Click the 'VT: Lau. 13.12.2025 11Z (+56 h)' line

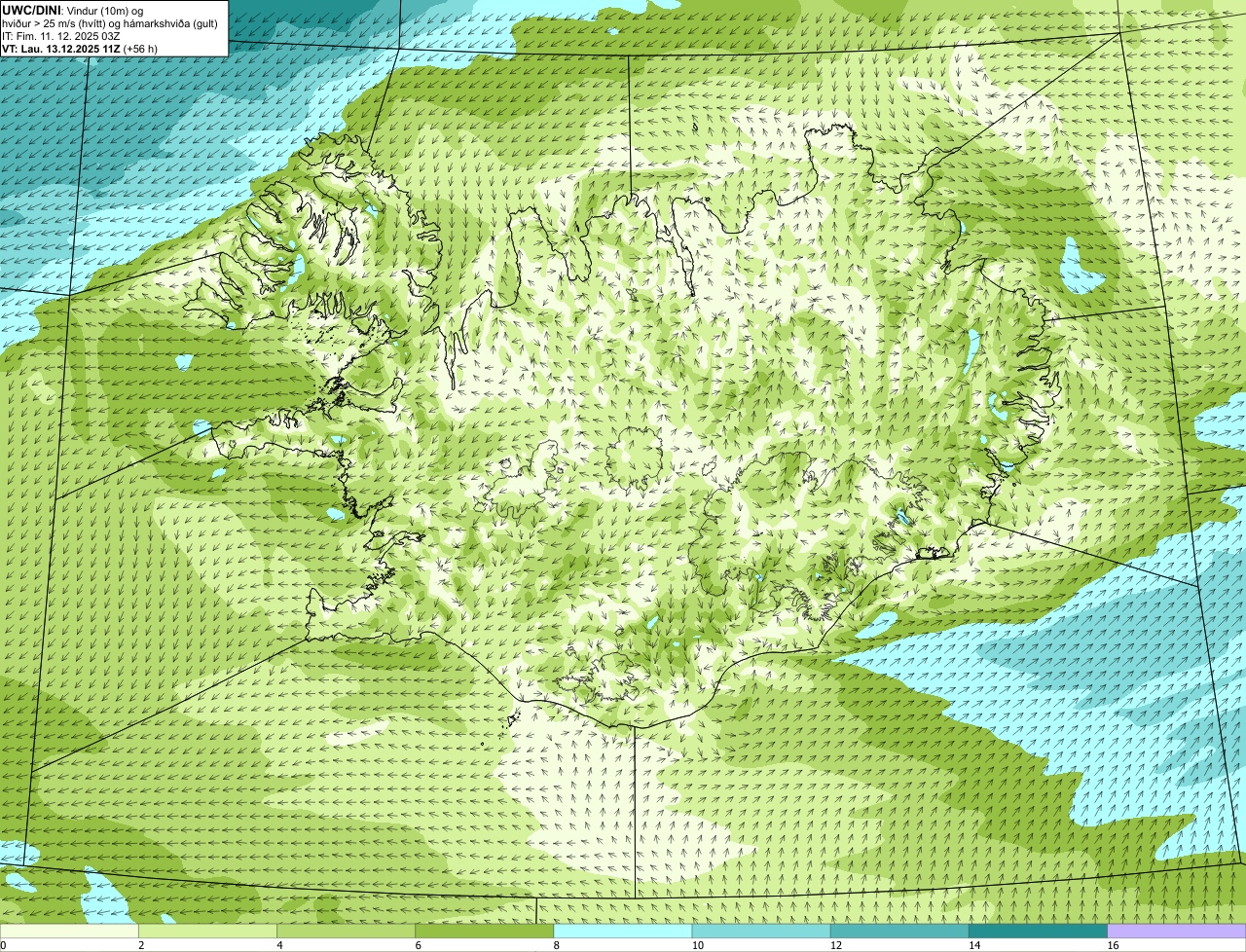point(80,49)
